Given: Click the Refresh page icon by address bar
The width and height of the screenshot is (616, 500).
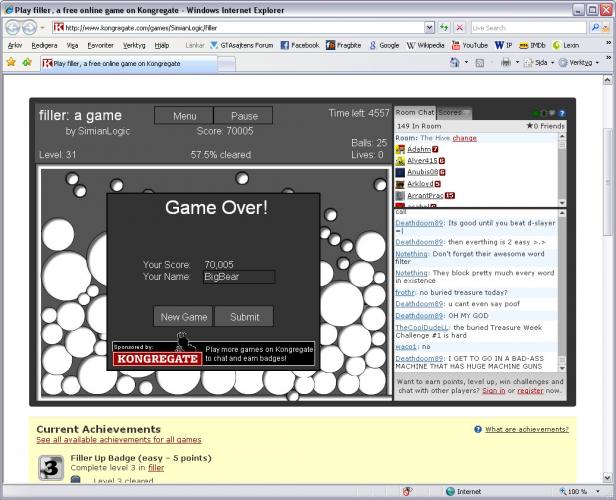Looking at the screenshot, I should click(x=445, y=28).
